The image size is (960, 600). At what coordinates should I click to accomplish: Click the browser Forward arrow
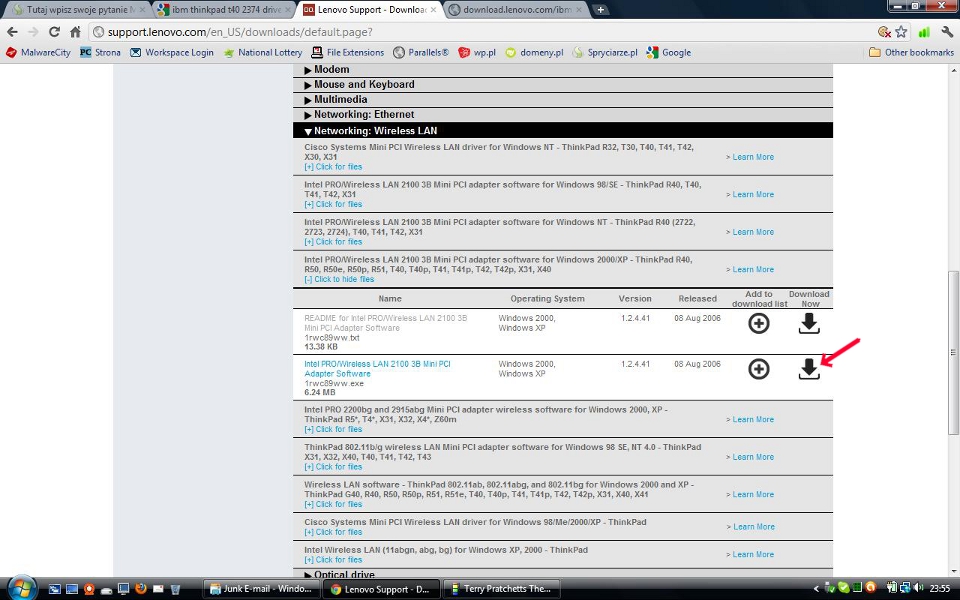[x=33, y=32]
